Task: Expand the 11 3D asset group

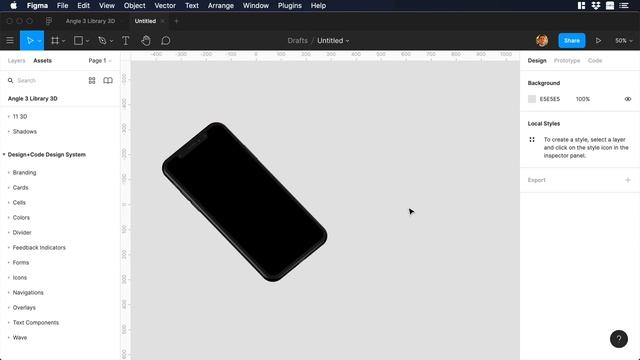Action: coord(9,116)
